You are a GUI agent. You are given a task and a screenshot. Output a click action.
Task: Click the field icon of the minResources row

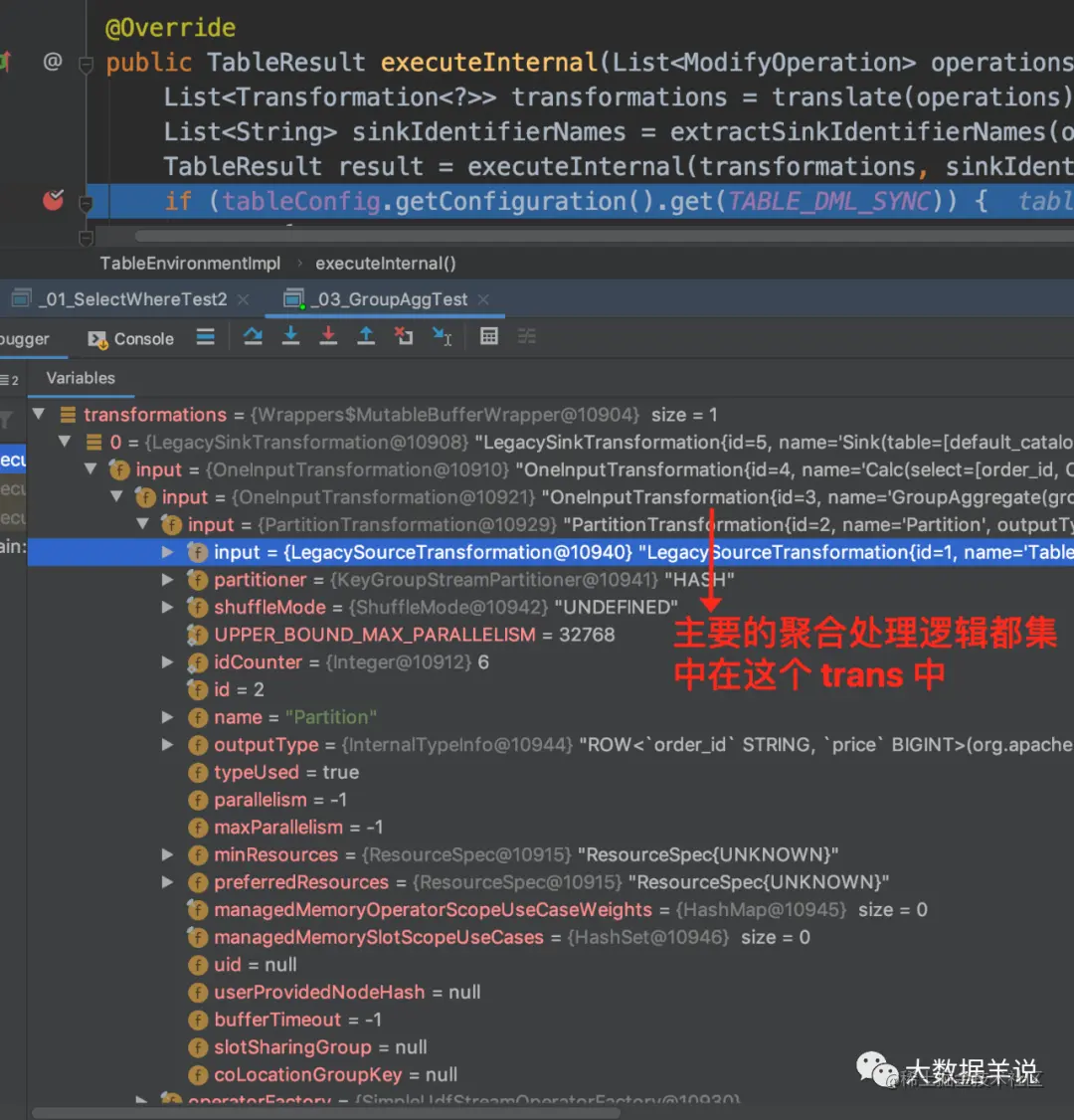click(x=197, y=855)
